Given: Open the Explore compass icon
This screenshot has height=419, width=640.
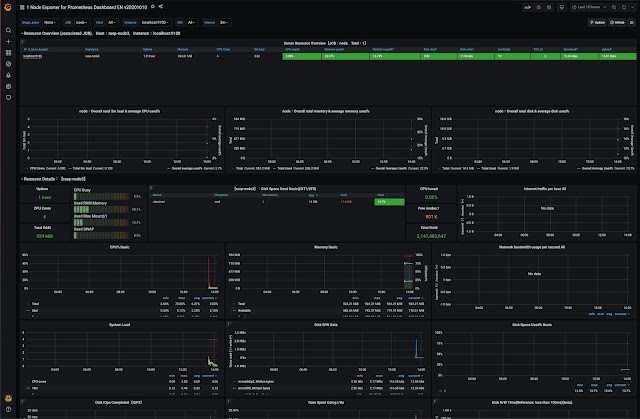Looking at the screenshot, I should point(8,64).
